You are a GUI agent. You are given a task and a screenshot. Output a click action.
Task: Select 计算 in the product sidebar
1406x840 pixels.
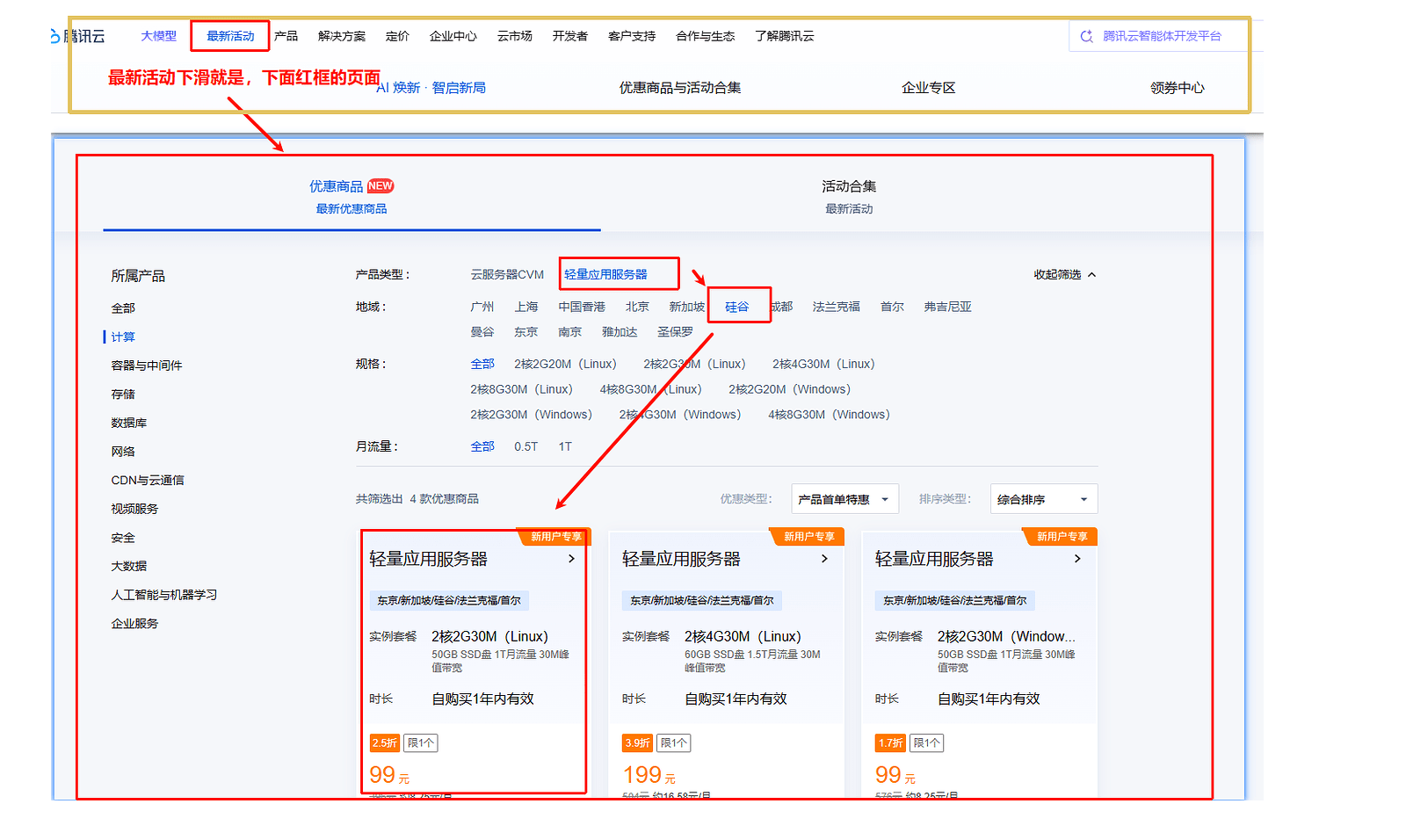point(123,337)
